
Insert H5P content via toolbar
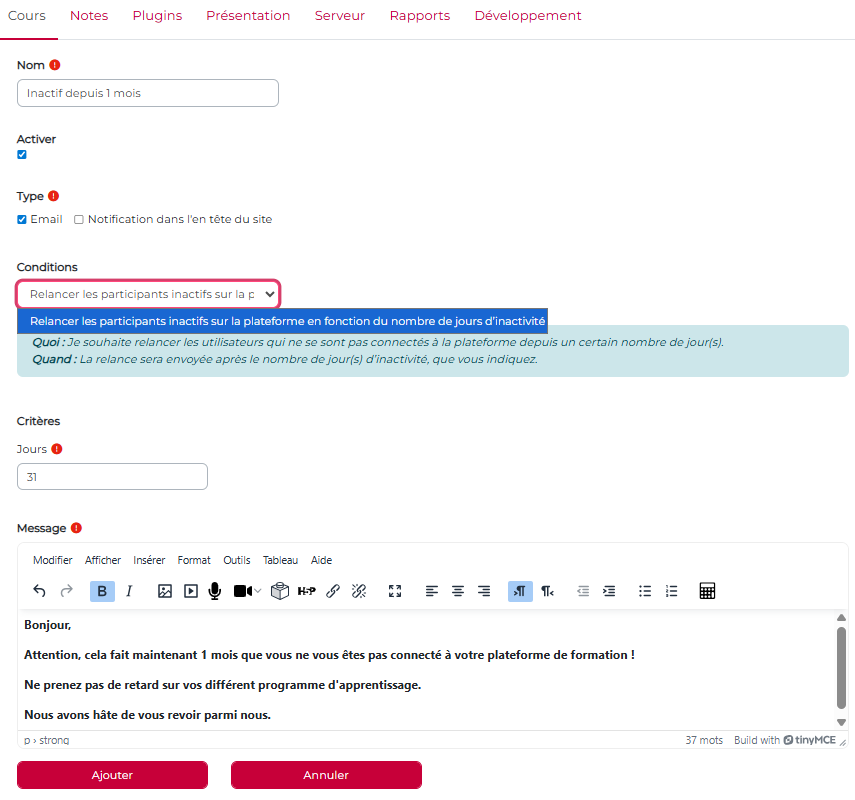click(306, 591)
